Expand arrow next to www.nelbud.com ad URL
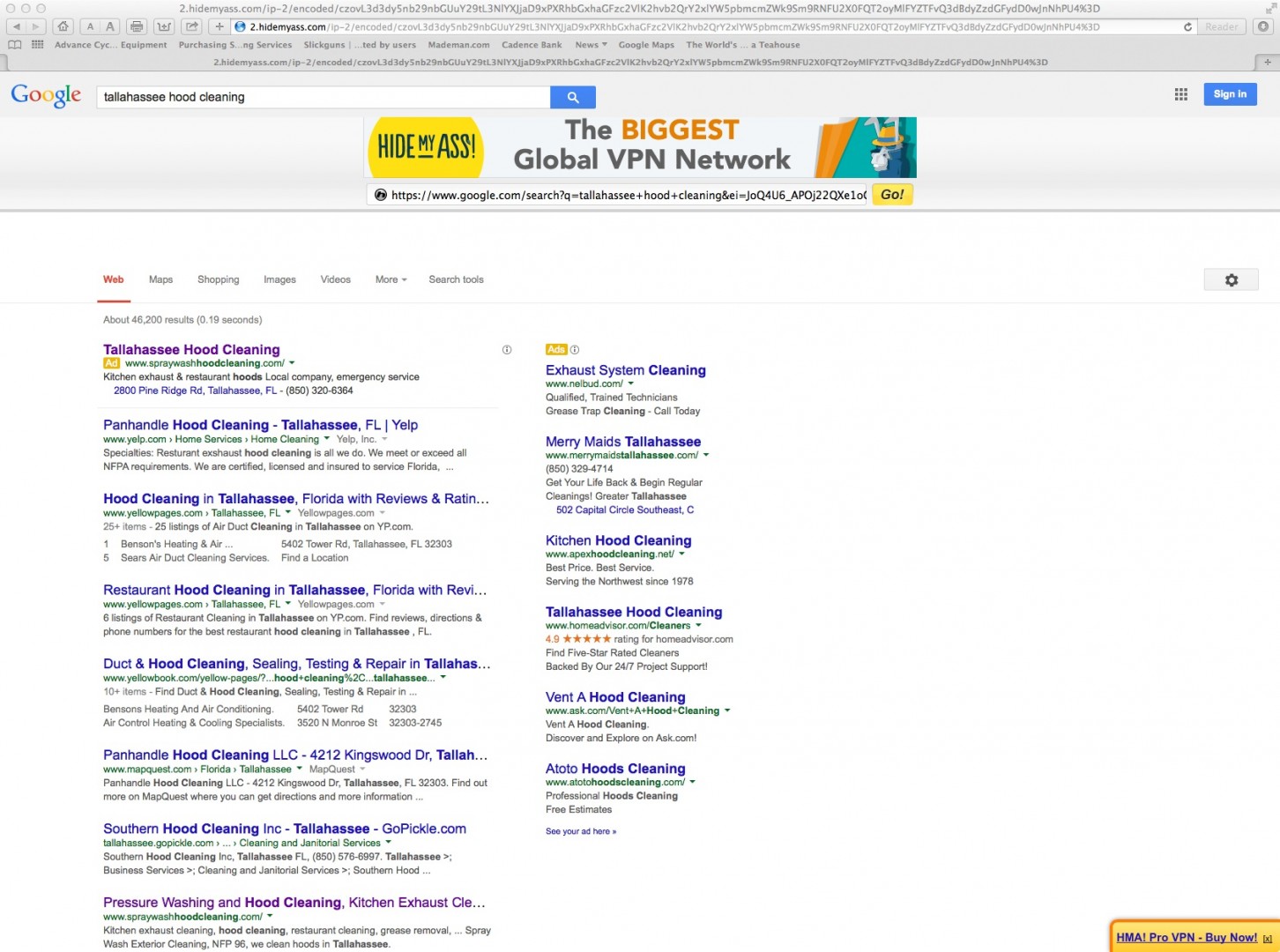This screenshot has height=952, width=1280. point(631,383)
